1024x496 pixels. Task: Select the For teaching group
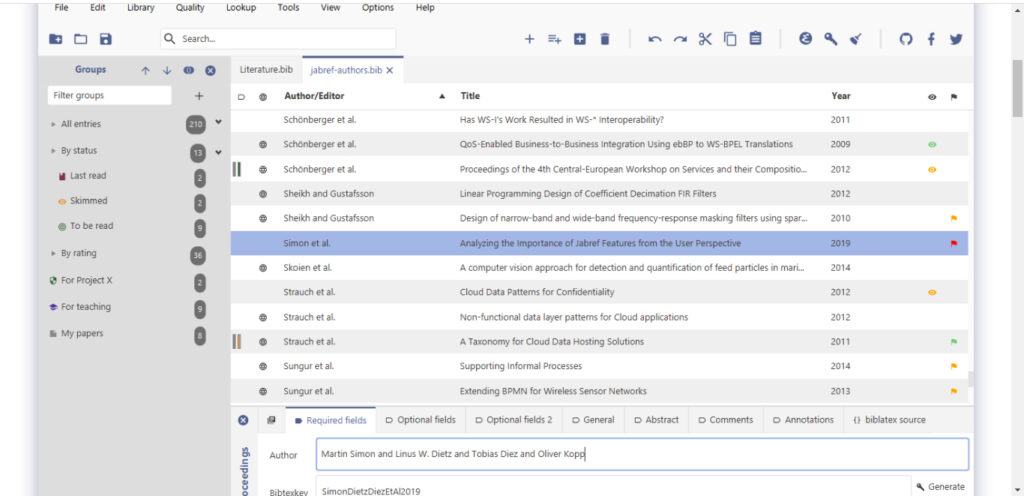[86, 307]
